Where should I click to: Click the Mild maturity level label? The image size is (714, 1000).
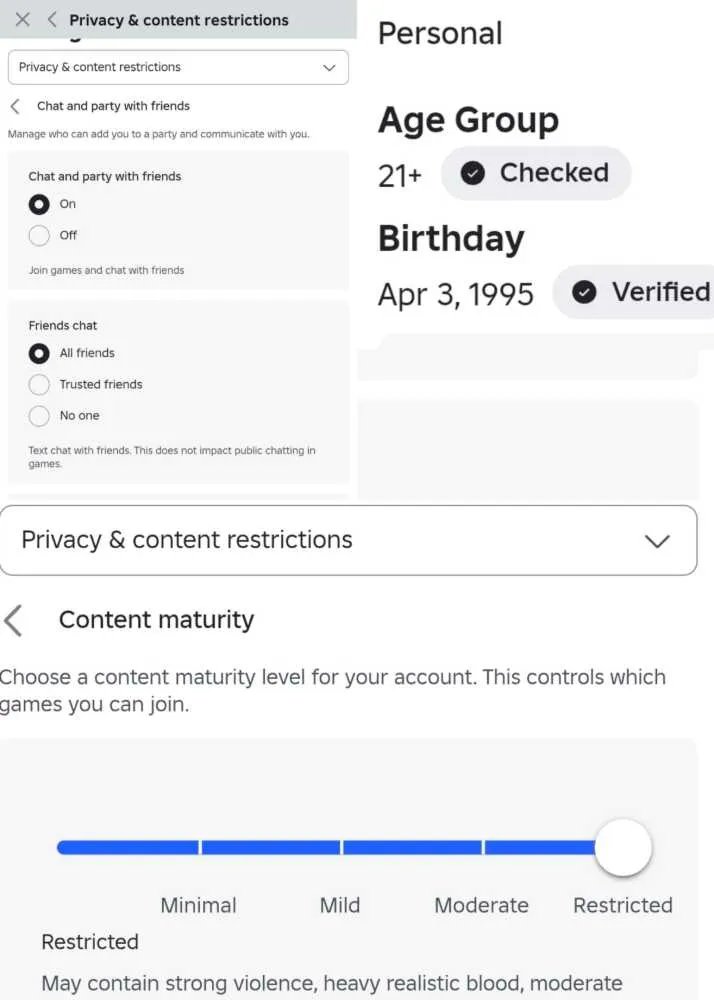[x=340, y=905]
